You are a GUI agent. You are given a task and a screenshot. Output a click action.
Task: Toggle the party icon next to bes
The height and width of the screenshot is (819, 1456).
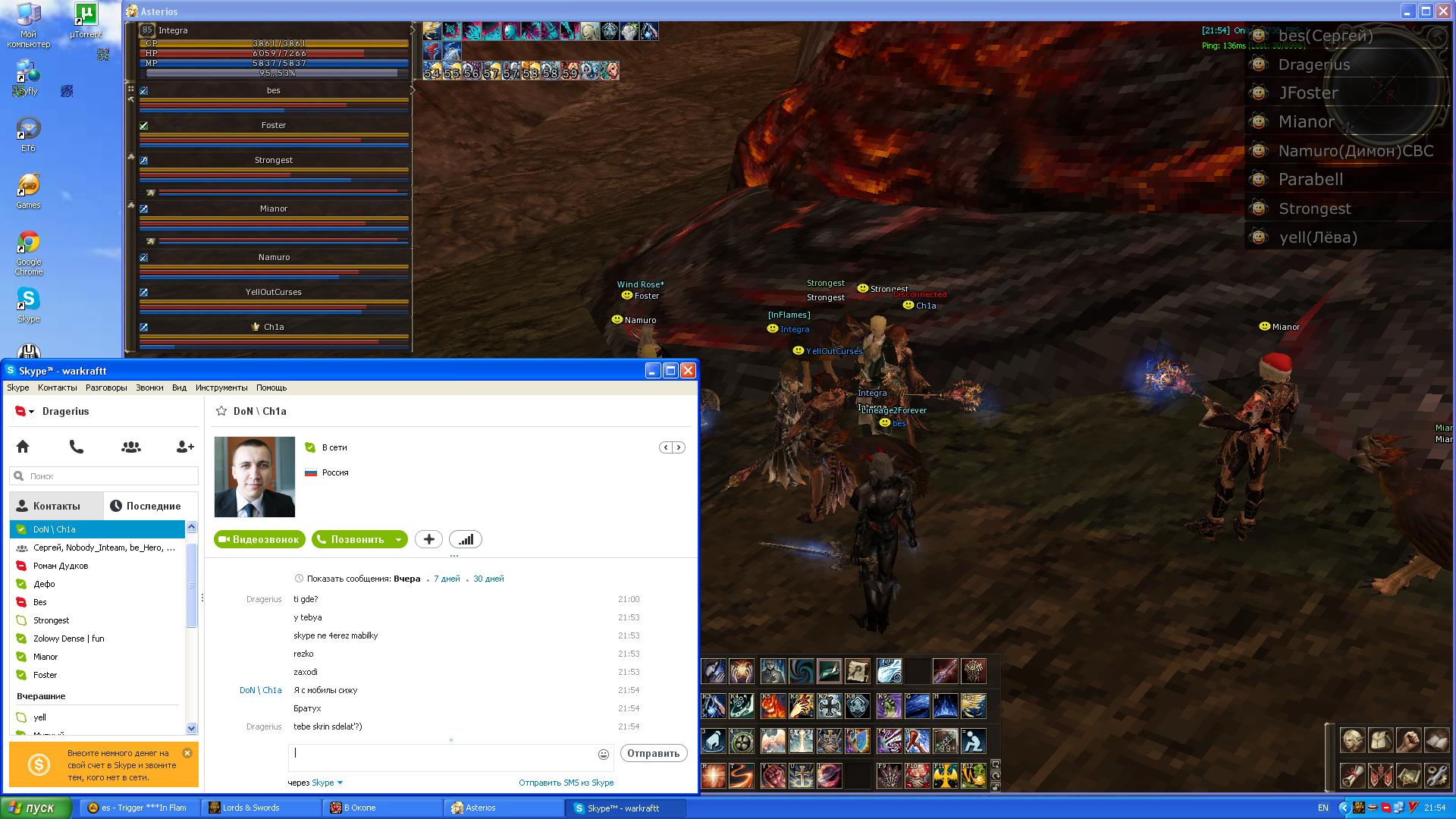pyautogui.click(x=144, y=91)
